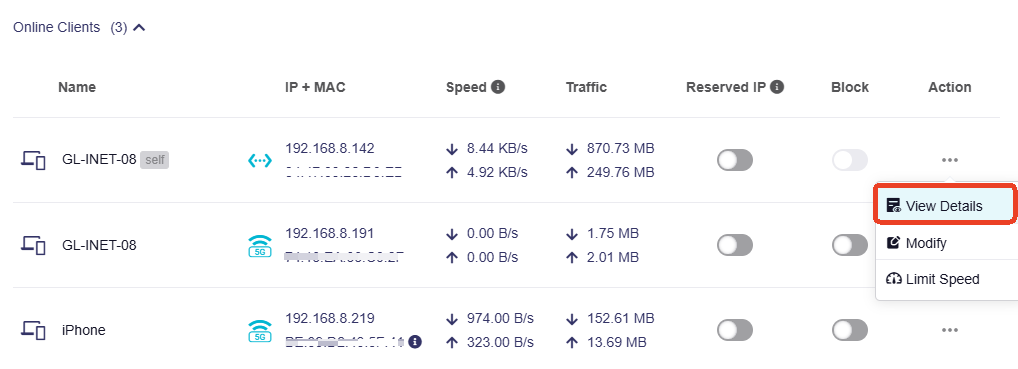The width and height of the screenshot is (1018, 369).
Task: Toggle Reserved IP for 192.168.8.142
Action: pyautogui.click(x=735, y=160)
